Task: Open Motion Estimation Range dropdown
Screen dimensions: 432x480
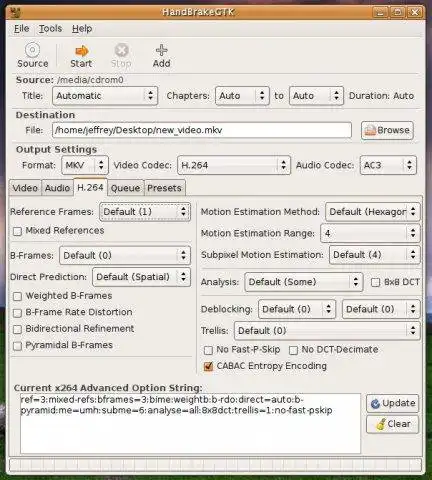Action: [370, 233]
